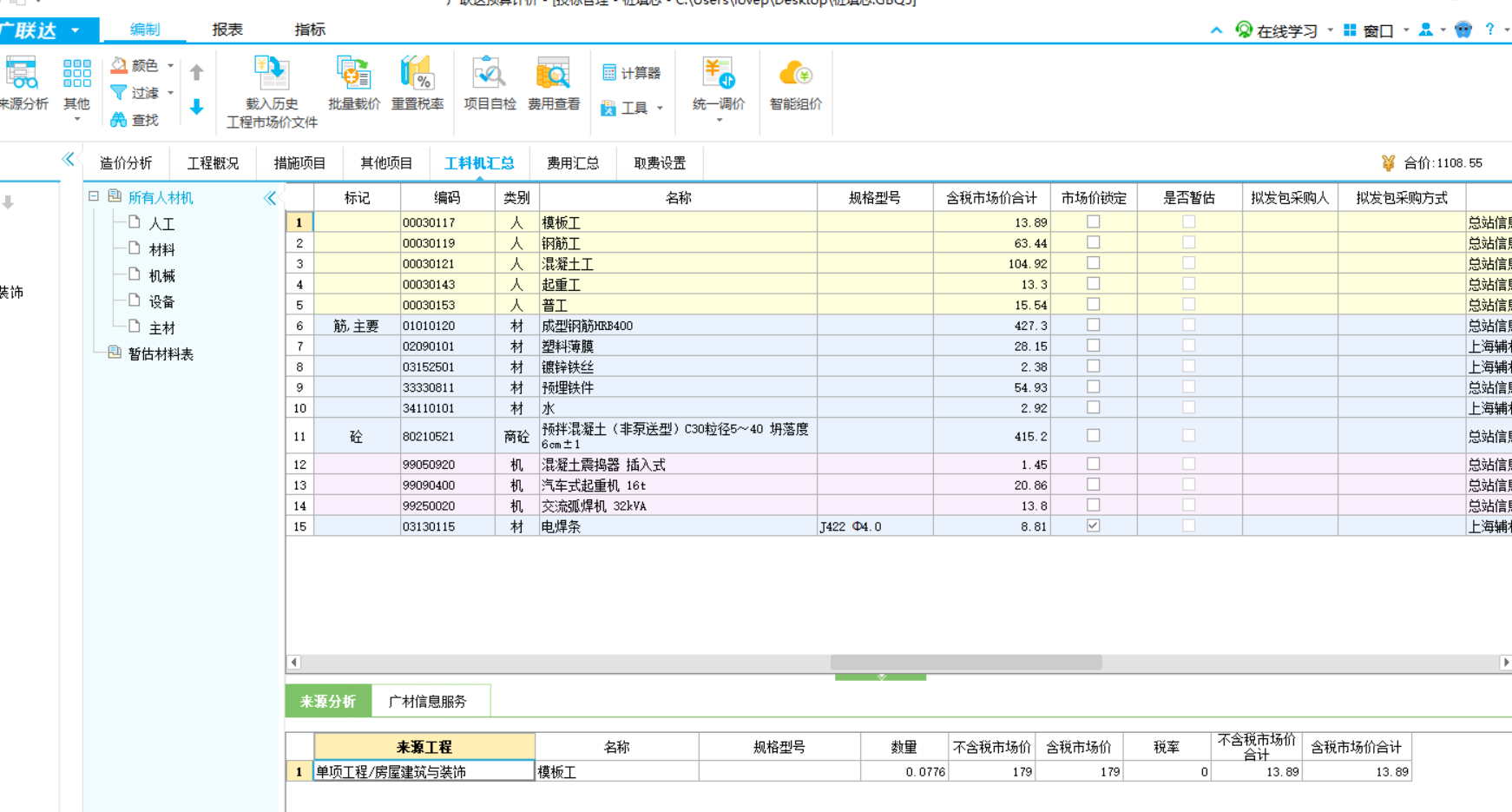
Task: Click the 含税市场价合计 column header
Action: [x=991, y=198]
